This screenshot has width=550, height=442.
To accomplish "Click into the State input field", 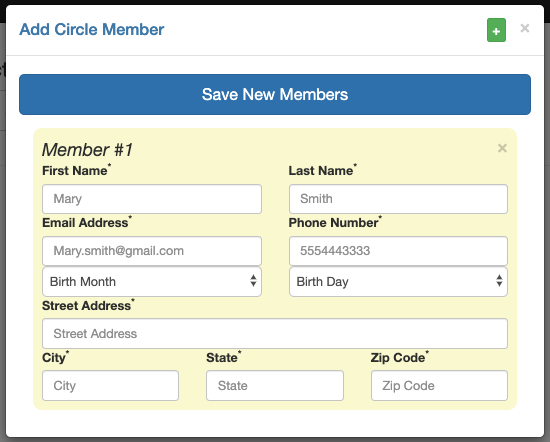I will pyautogui.click(x=275, y=386).
